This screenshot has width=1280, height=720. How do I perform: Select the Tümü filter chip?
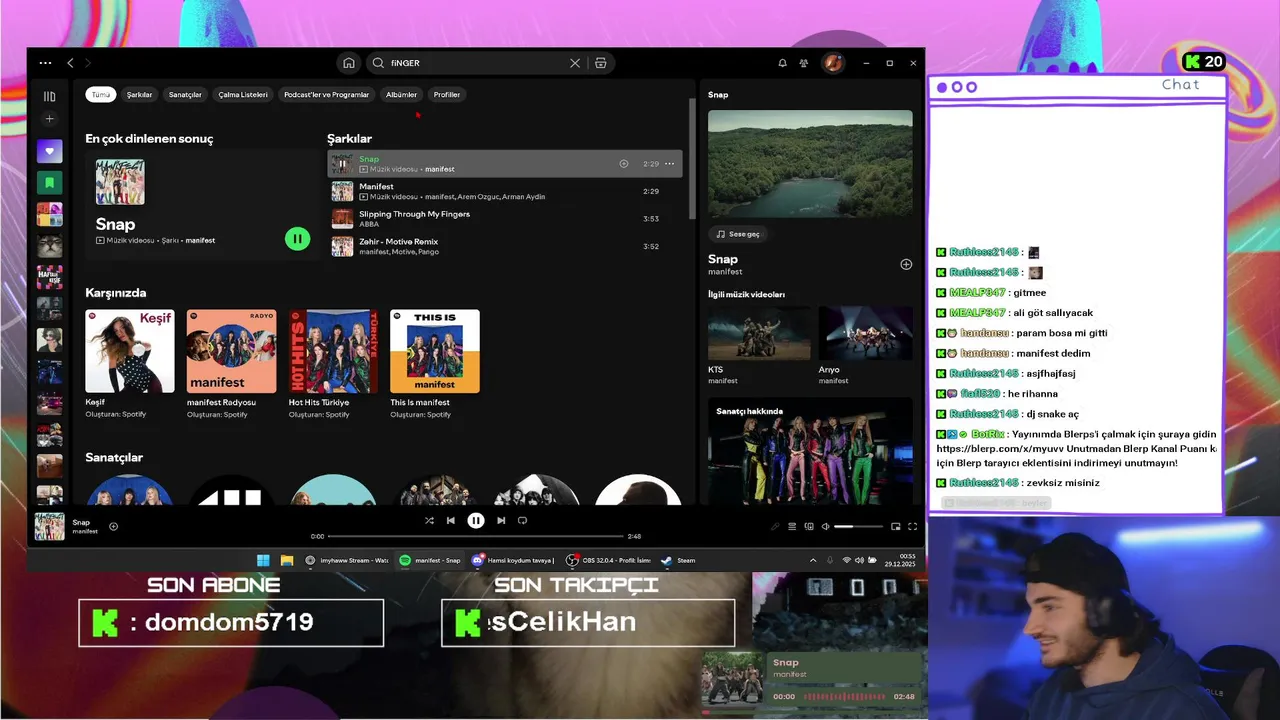tap(100, 95)
